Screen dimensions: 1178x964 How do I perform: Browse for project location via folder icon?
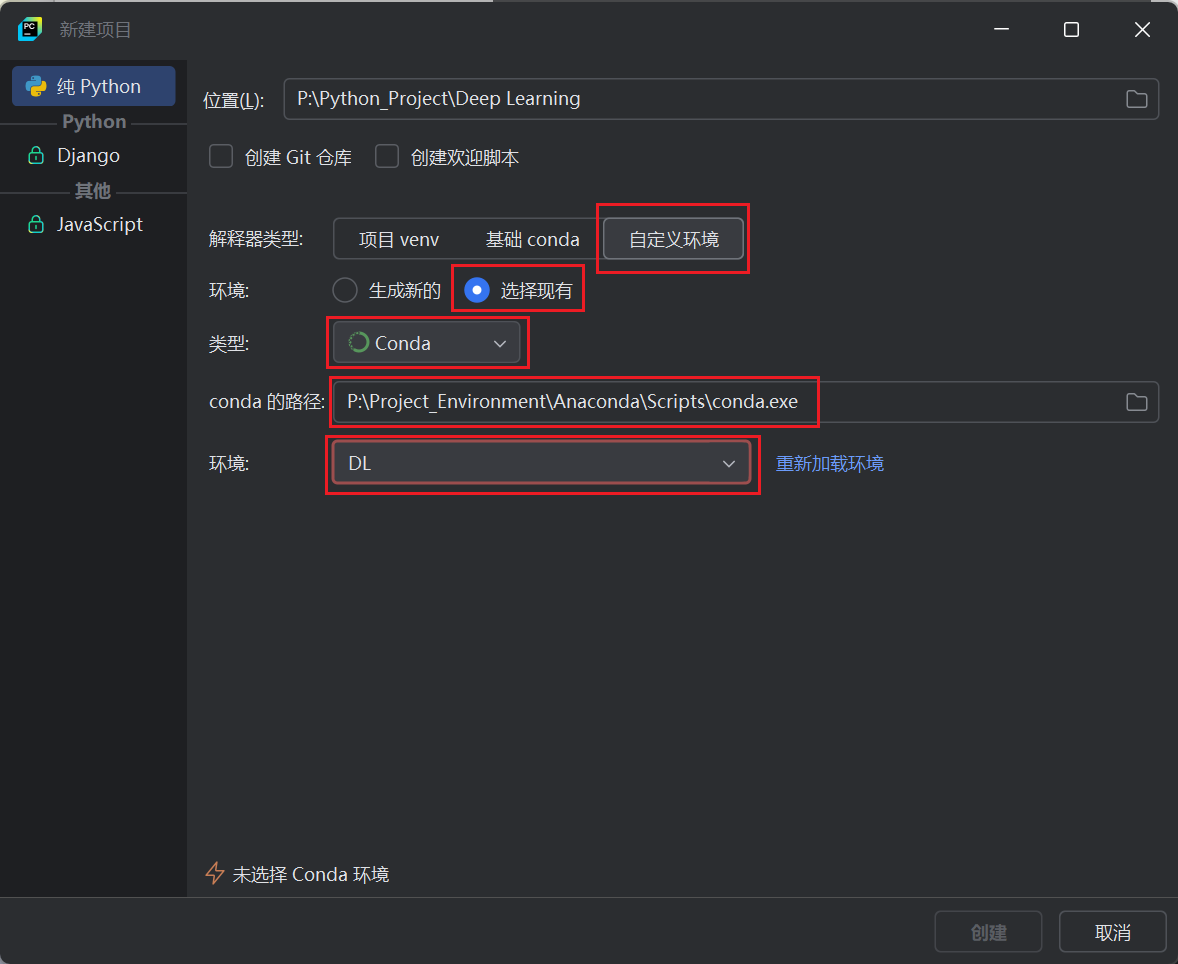tap(1137, 99)
